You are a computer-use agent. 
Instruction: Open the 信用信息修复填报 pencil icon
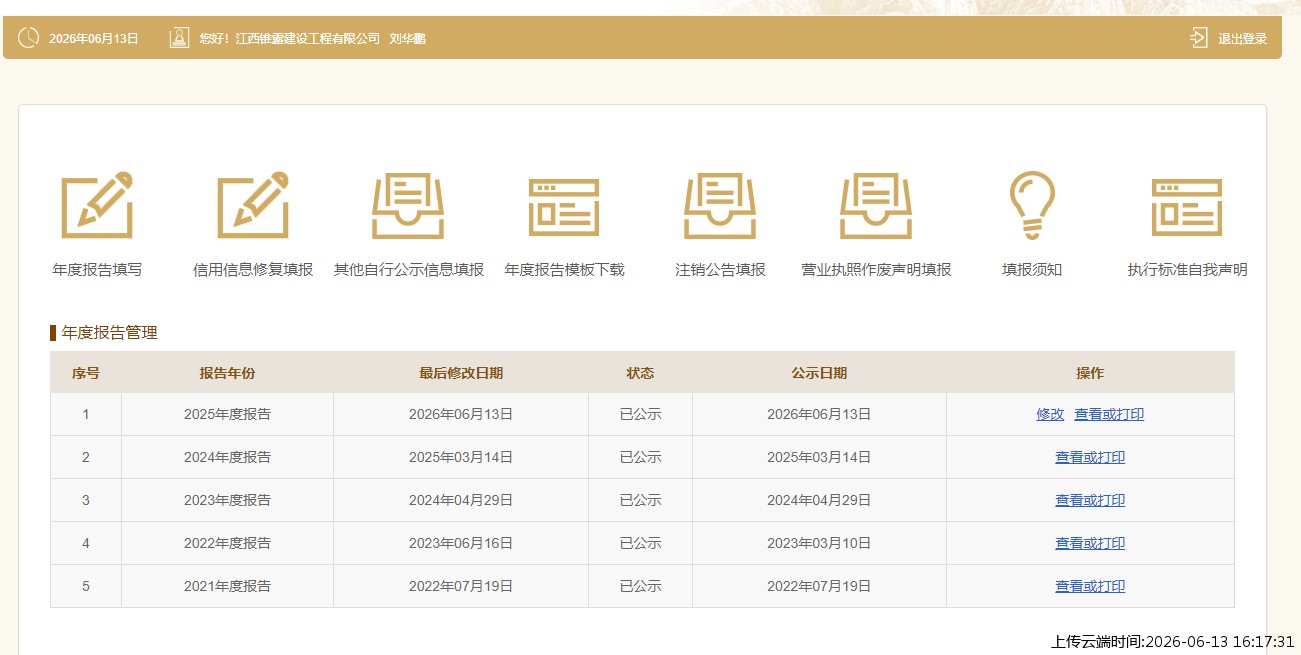(x=253, y=205)
